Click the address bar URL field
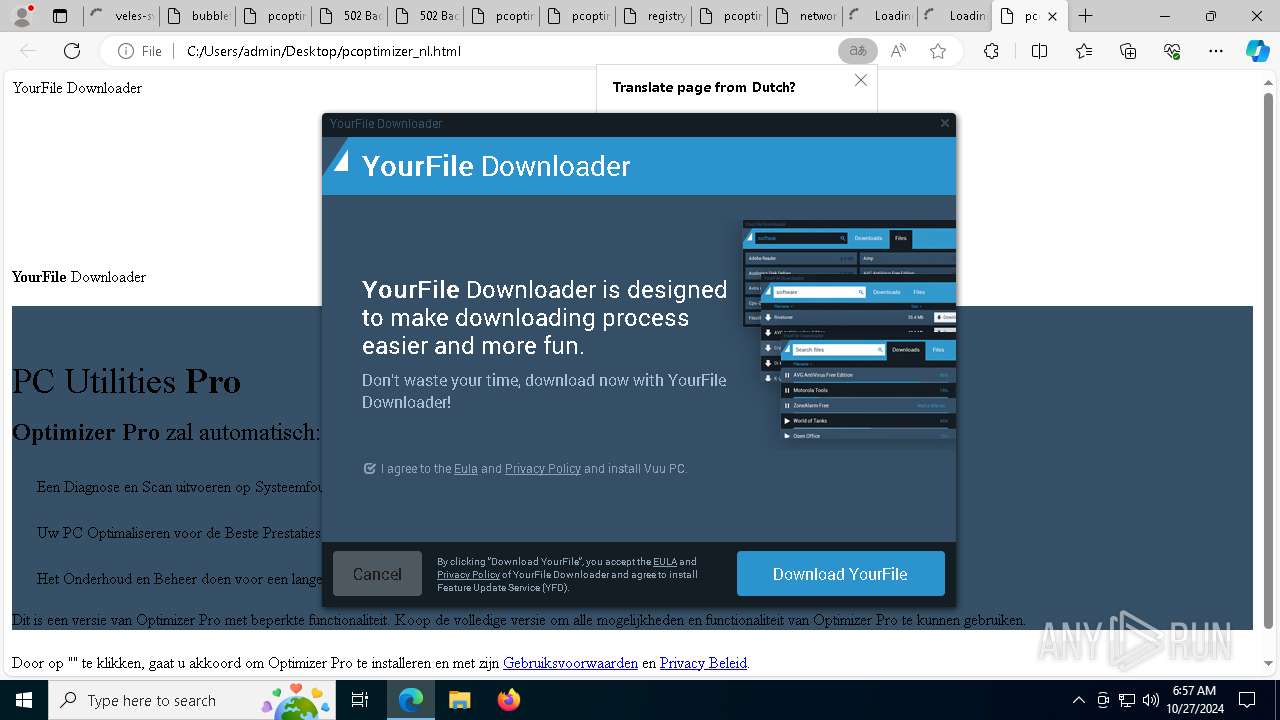The width and height of the screenshot is (1280, 720). 505,51
